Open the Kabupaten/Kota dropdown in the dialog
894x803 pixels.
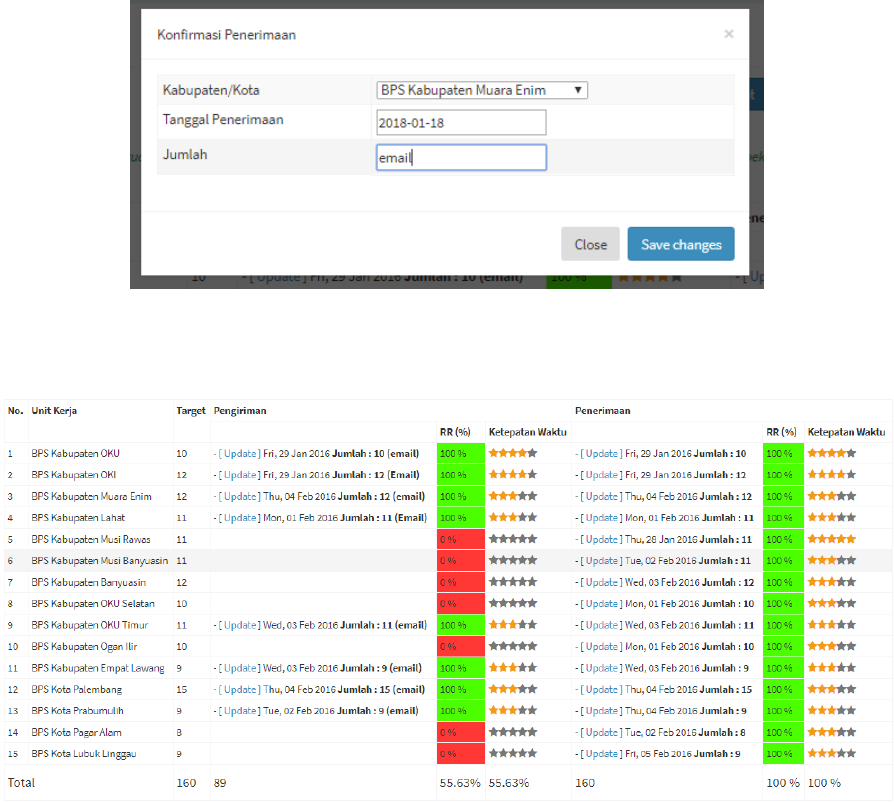[482, 90]
